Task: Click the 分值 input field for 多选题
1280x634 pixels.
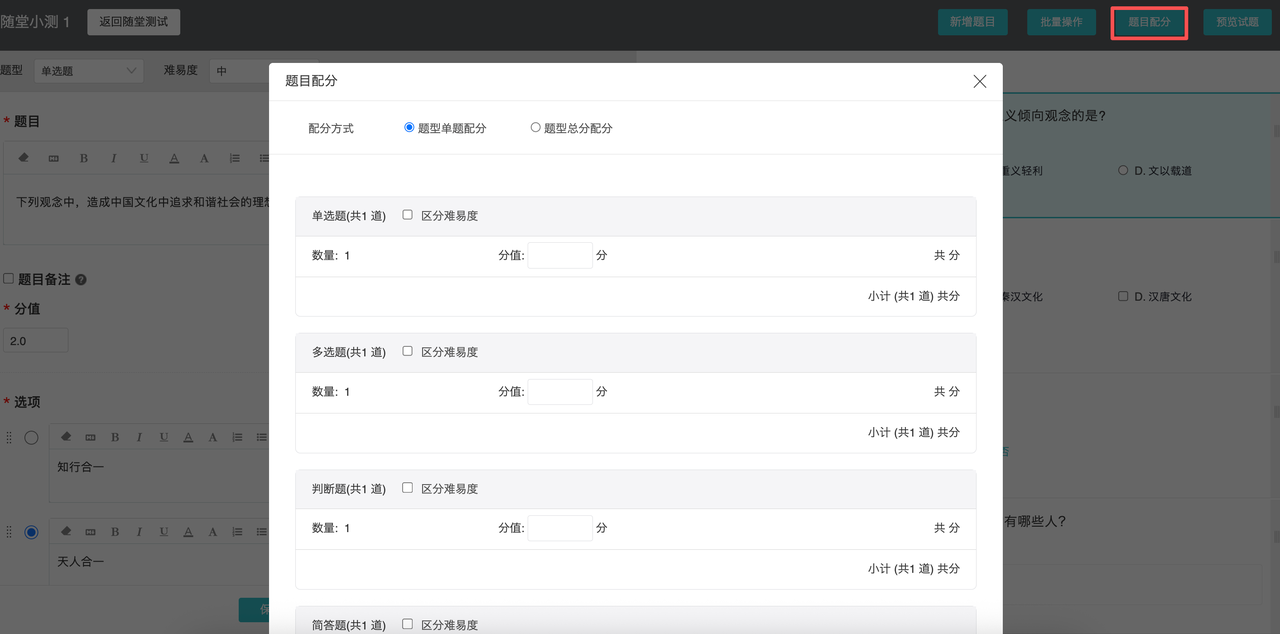Action: pyautogui.click(x=560, y=392)
